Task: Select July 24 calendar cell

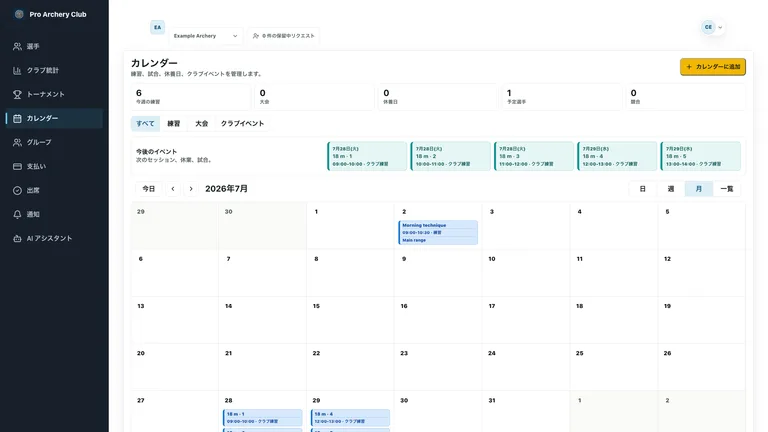Action: pos(526,367)
